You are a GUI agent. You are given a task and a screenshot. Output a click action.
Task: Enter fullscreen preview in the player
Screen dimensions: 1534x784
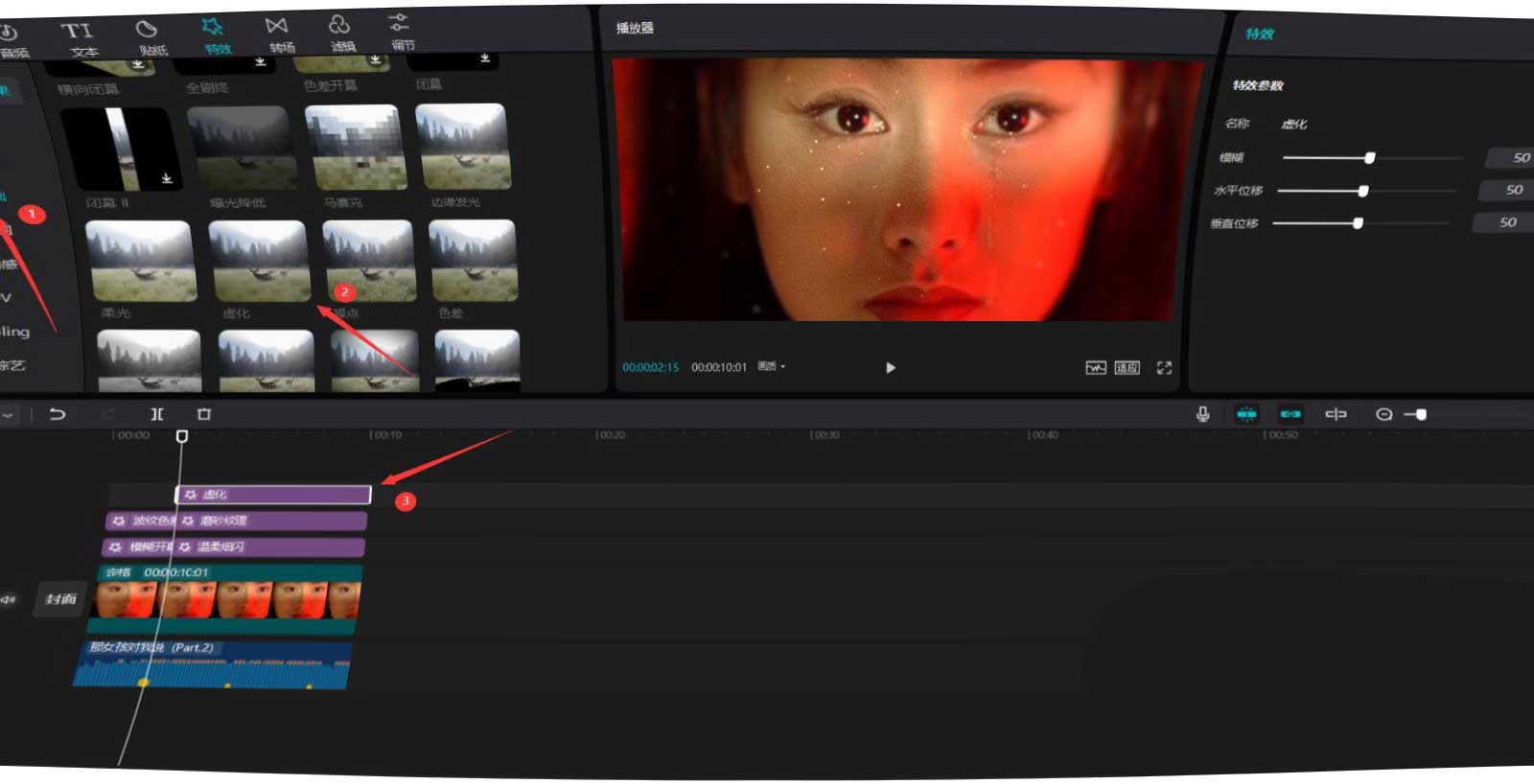(1164, 368)
